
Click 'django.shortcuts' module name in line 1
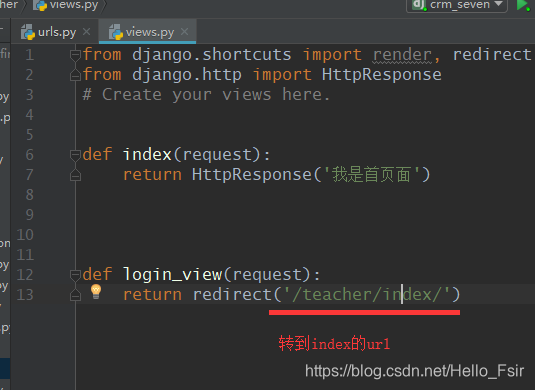tap(212, 55)
